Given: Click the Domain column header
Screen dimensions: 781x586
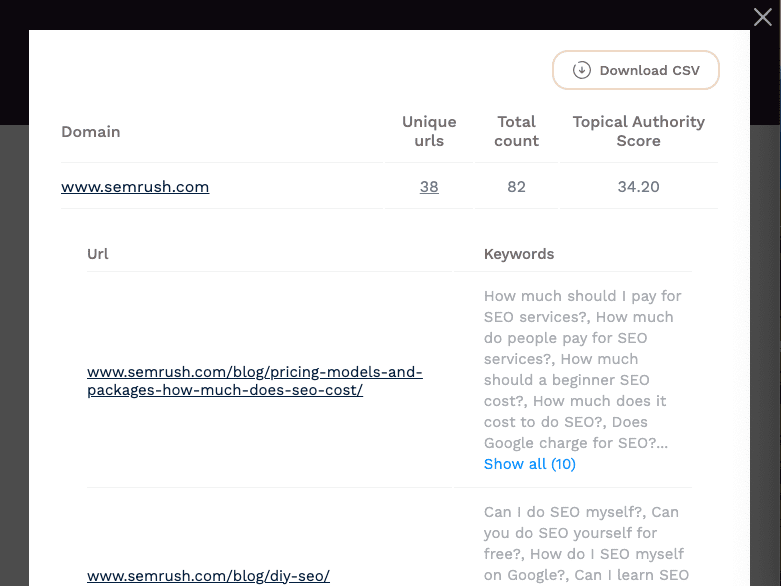Looking at the screenshot, I should [91, 131].
